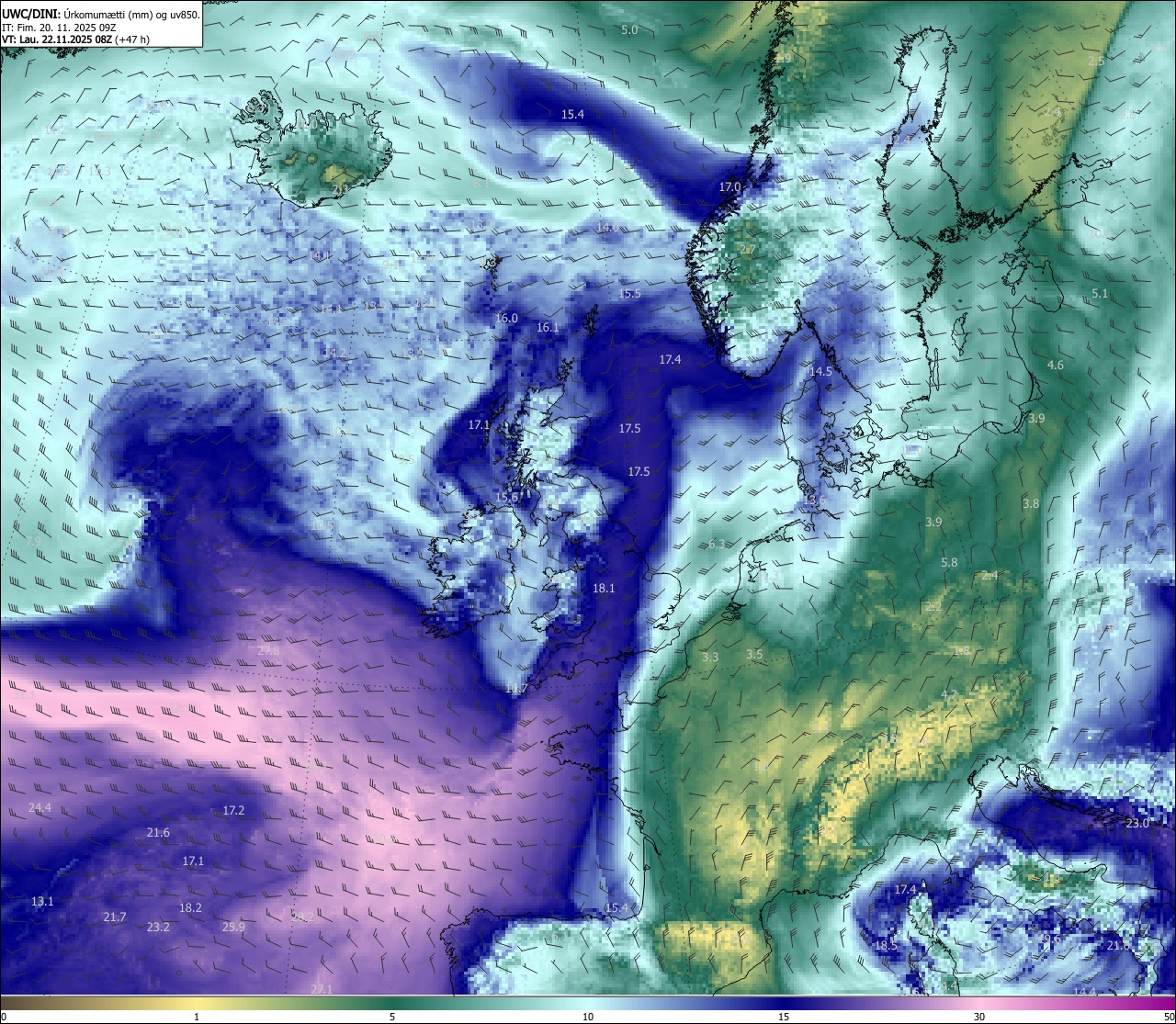
Task: Click the 15.5 value label on the map
Action: click(x=629, y=294)
